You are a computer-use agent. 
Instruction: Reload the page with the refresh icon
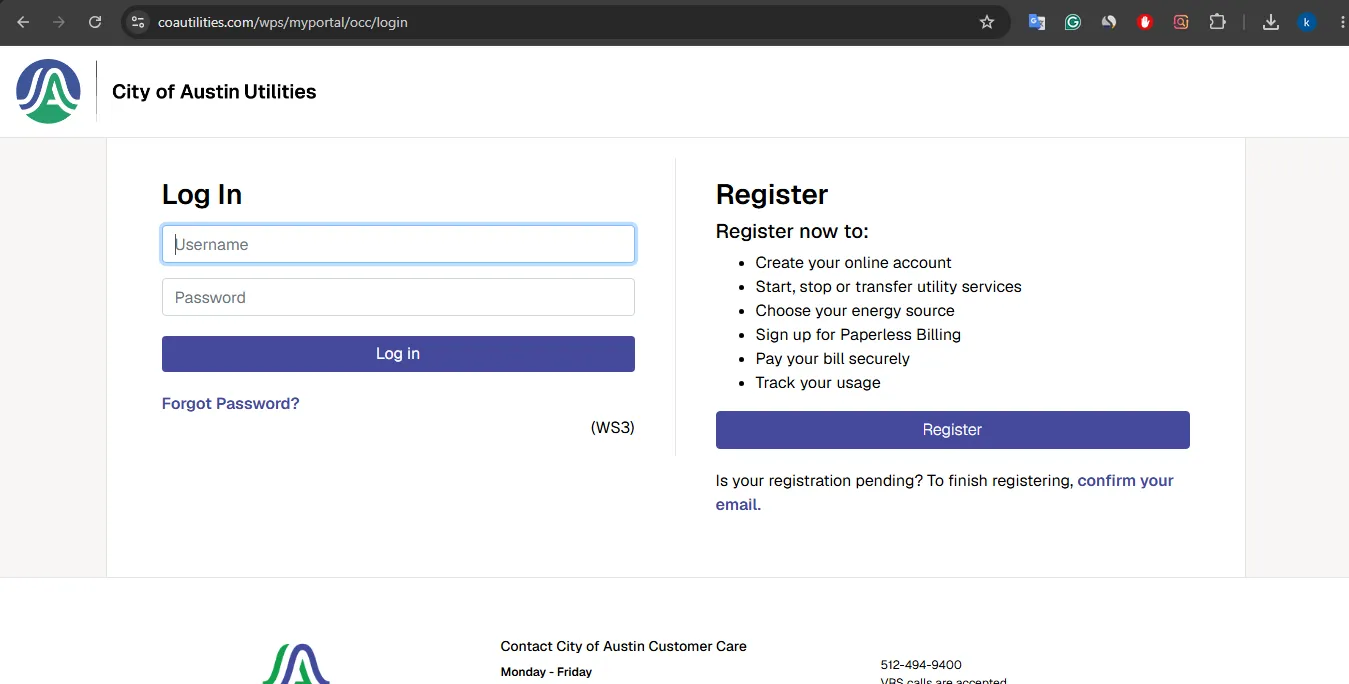pos(95,22)
